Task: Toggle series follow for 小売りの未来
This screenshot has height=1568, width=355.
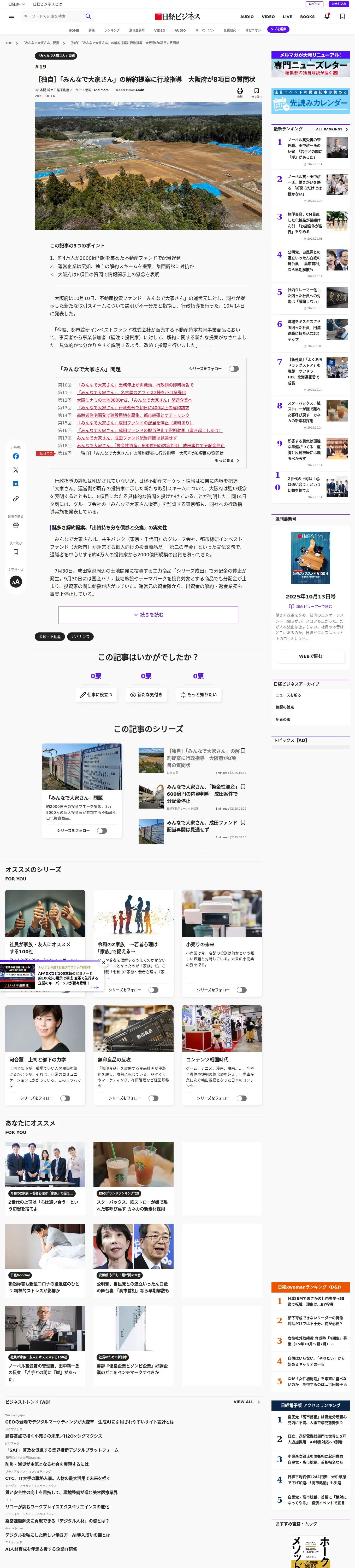Action: click(x=241, y=990)
